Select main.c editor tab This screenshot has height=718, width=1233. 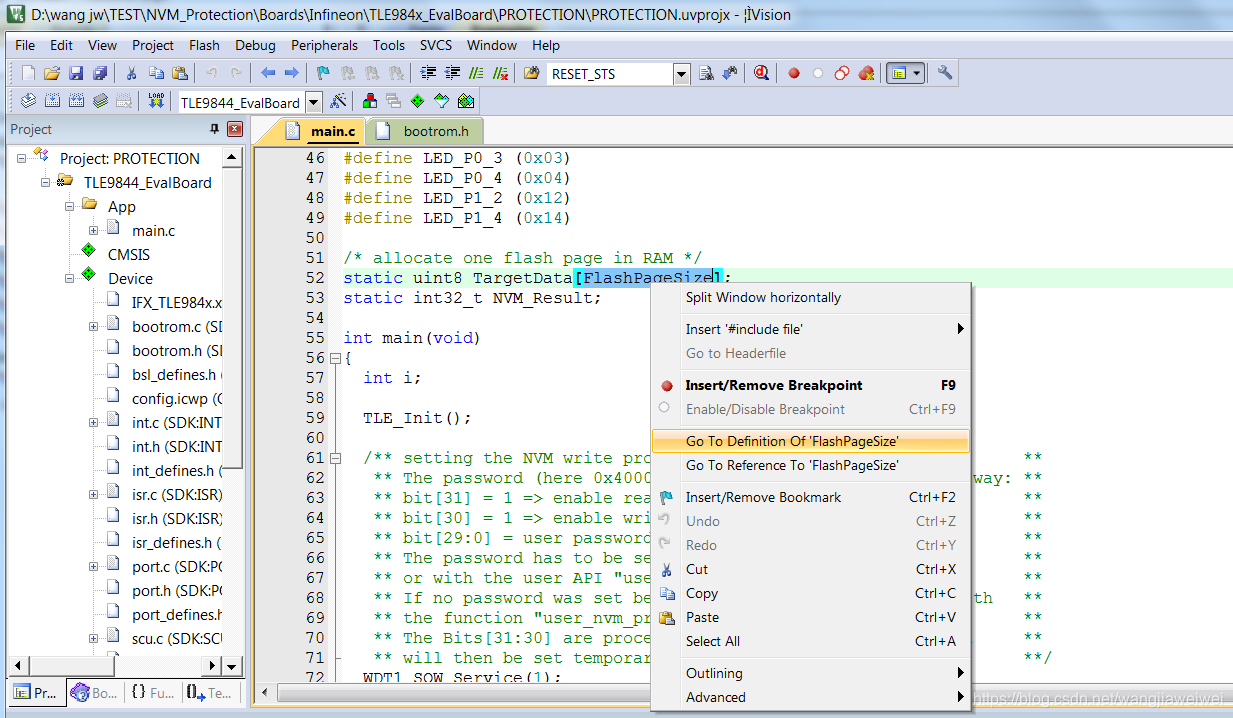(x=322, y=131)
